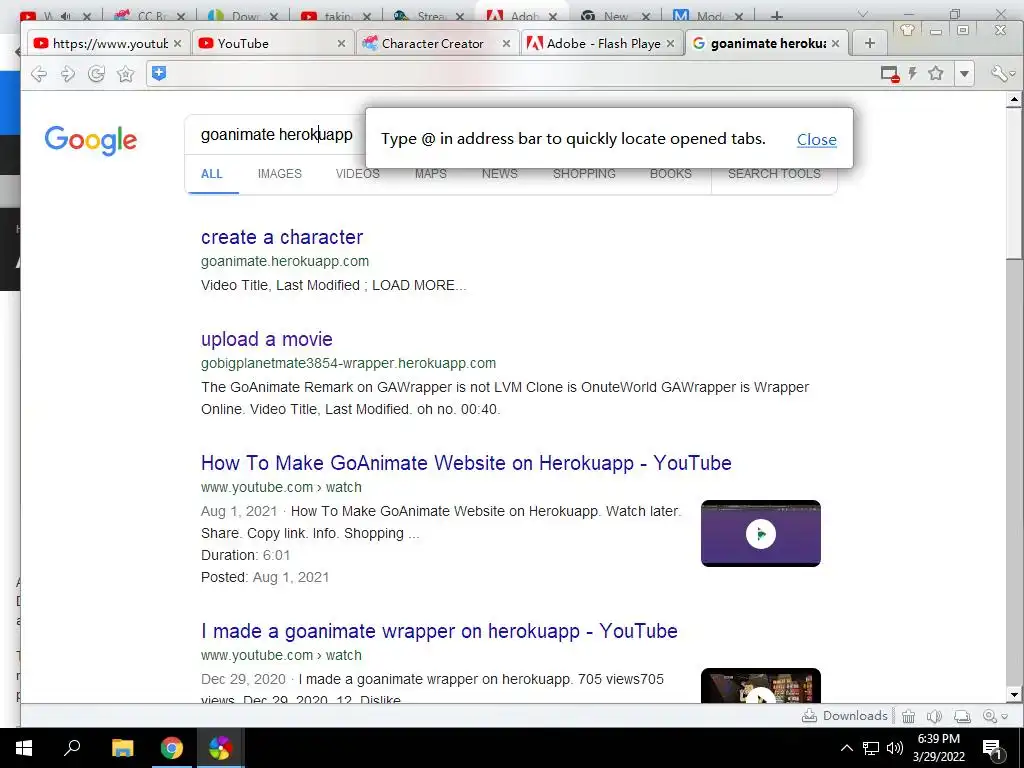Open favorites with the star icon near refresh
The width and height of the screenshot is (1024, 768).
125,74
